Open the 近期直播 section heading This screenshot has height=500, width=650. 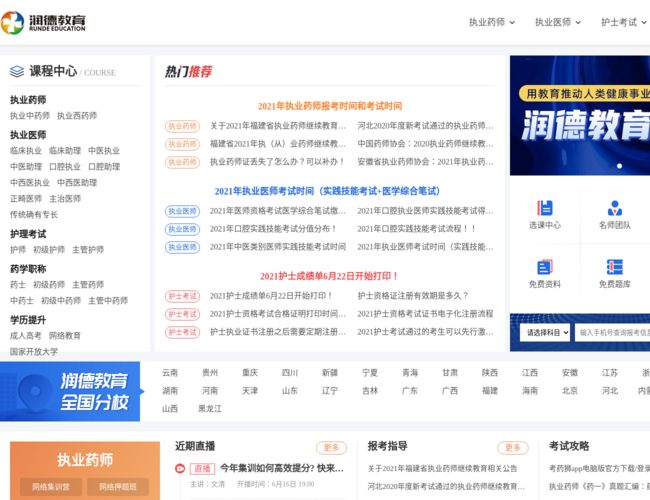pos(195,446)
